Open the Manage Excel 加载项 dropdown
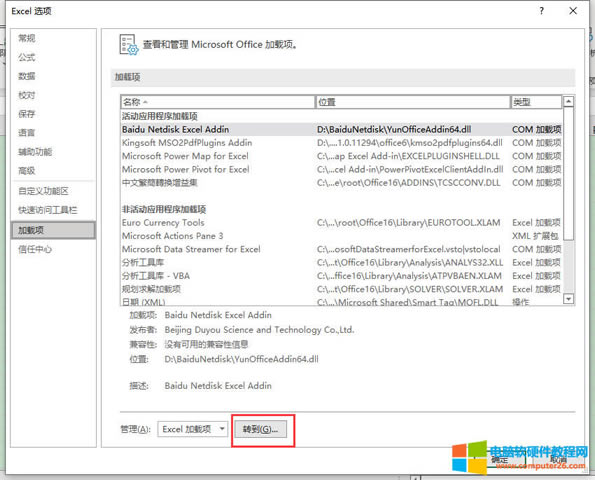This screenshot has height=480, width=595. pyautogui.click(x=193, y=429)
